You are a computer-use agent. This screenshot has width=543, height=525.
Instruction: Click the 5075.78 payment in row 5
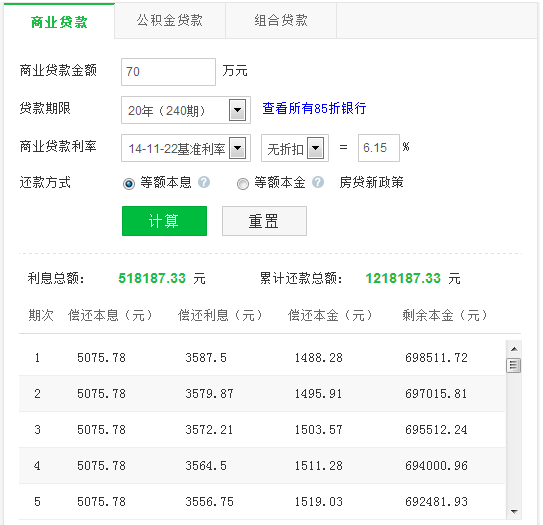pos(101,501)
